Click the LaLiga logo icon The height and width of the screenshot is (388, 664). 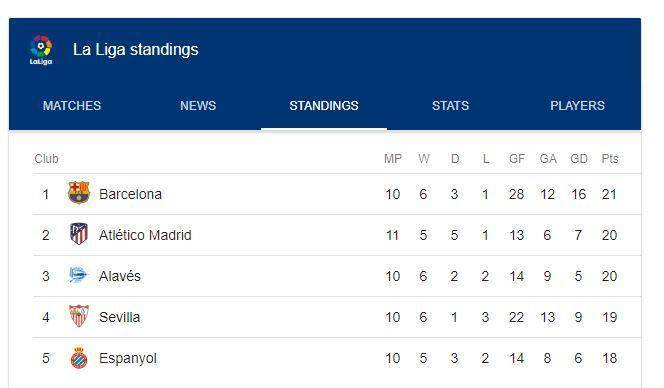tap(41, 50)
